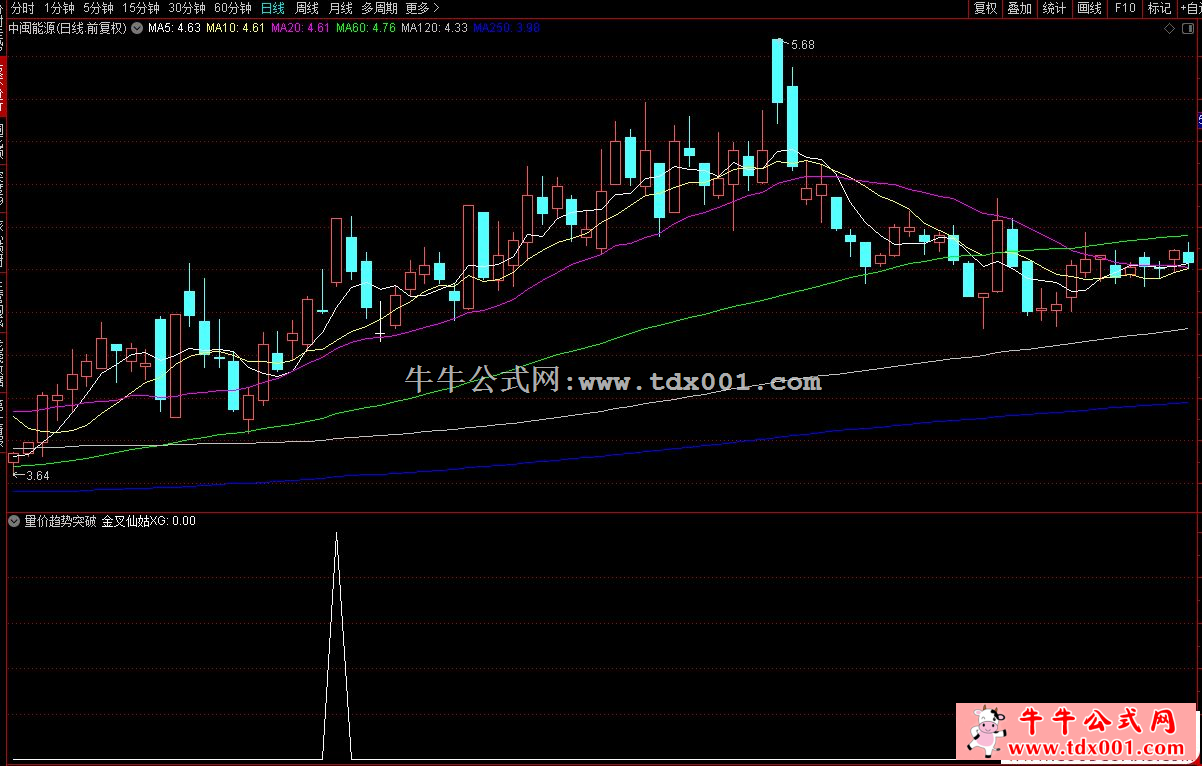Click the 叠加 overlay button
The width and height of the screenshot is (1202, 766).
coord(1019,8)
